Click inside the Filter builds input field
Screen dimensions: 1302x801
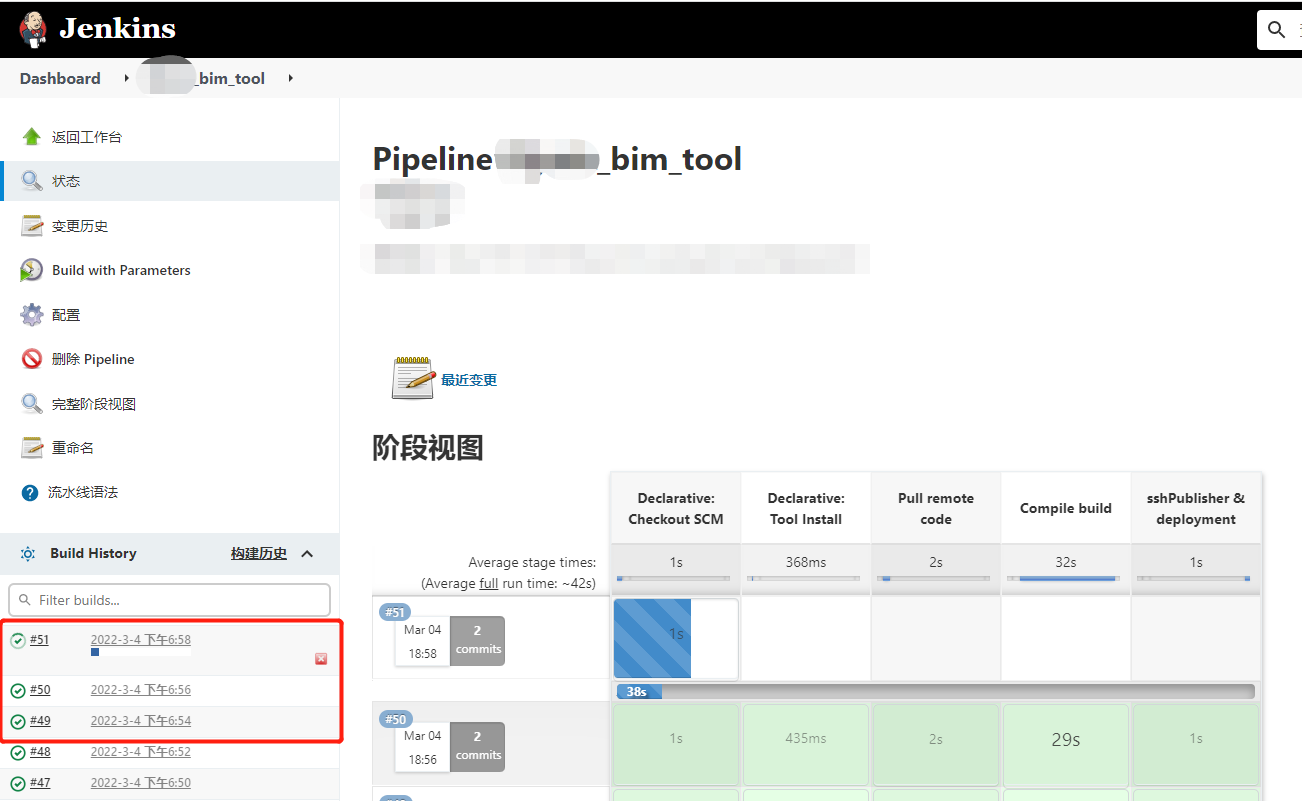click(169, 600)
